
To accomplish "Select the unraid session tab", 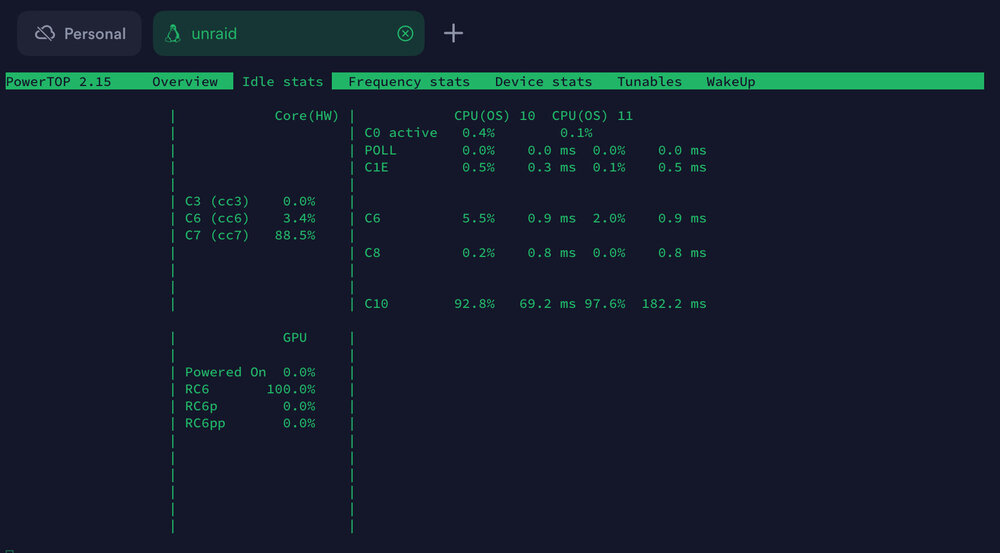I will pyautogui.click(x=288, y=33).
